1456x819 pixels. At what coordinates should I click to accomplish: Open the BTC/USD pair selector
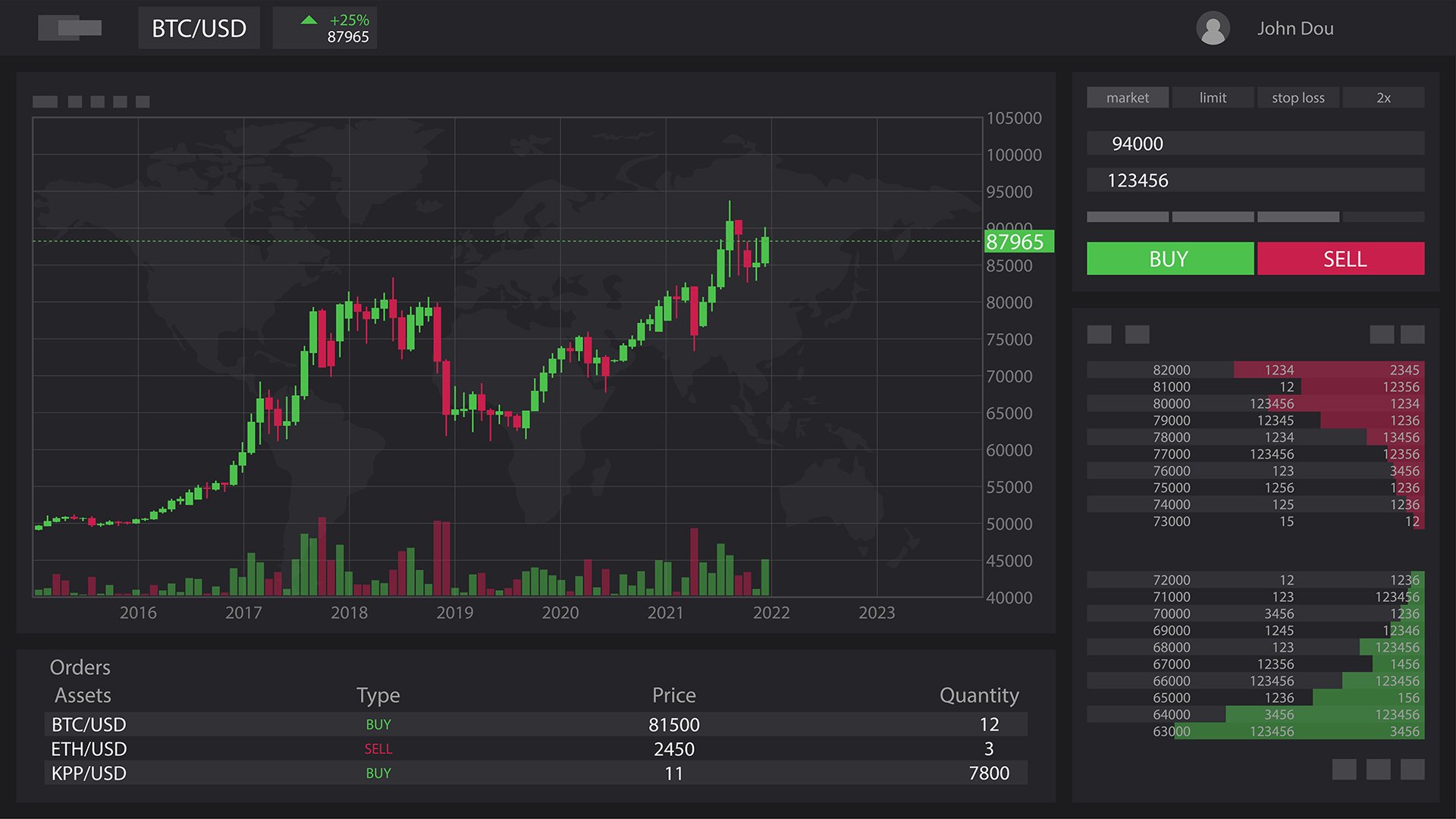point(199,28)
